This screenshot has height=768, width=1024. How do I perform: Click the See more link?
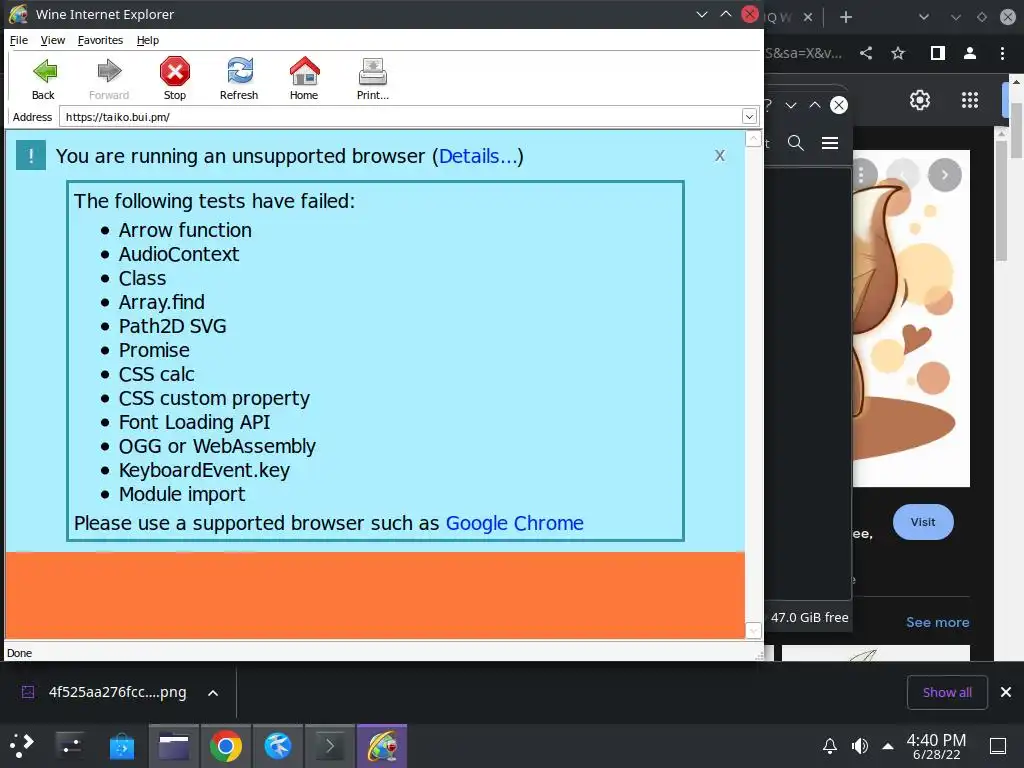coord(937,622)
